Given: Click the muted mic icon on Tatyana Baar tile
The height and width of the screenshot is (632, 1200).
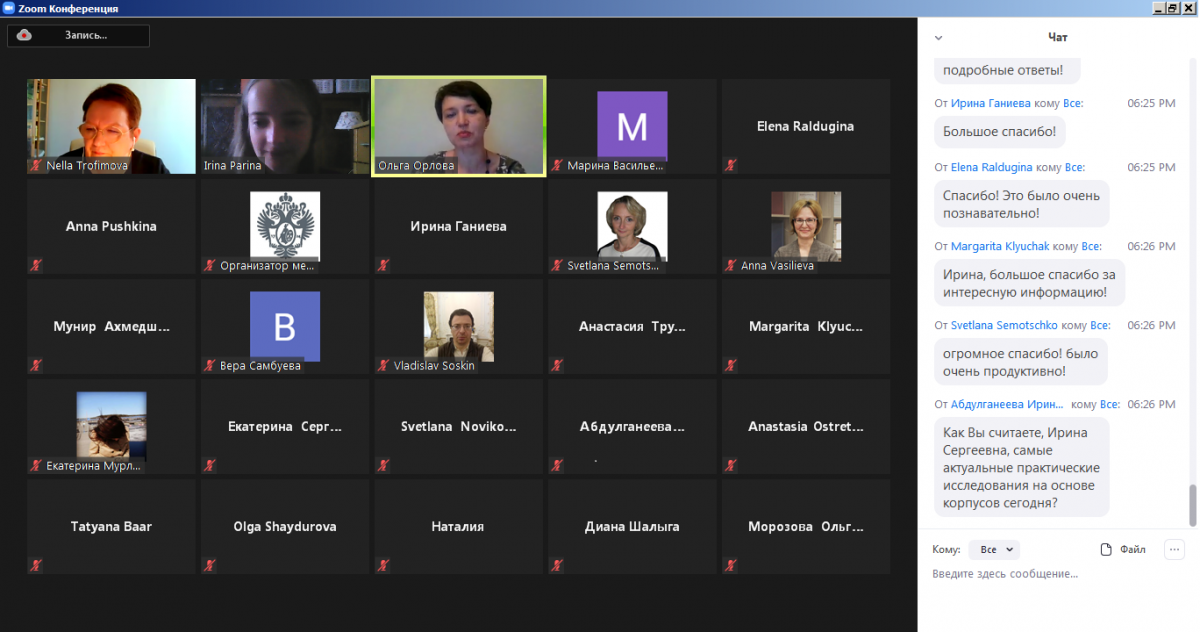Looking at the screenshot, I should 37,566.
